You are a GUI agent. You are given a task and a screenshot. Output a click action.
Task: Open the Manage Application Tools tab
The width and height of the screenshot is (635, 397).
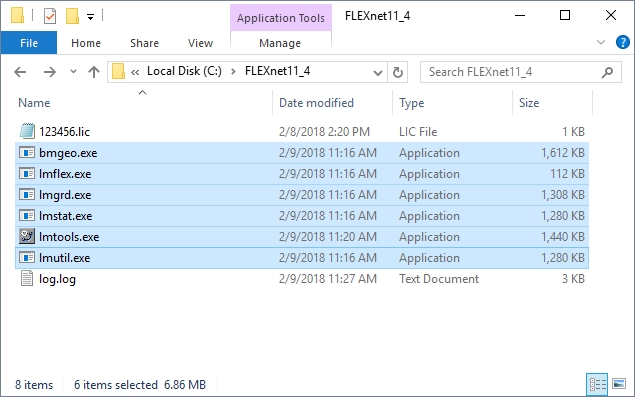point(280,43)
